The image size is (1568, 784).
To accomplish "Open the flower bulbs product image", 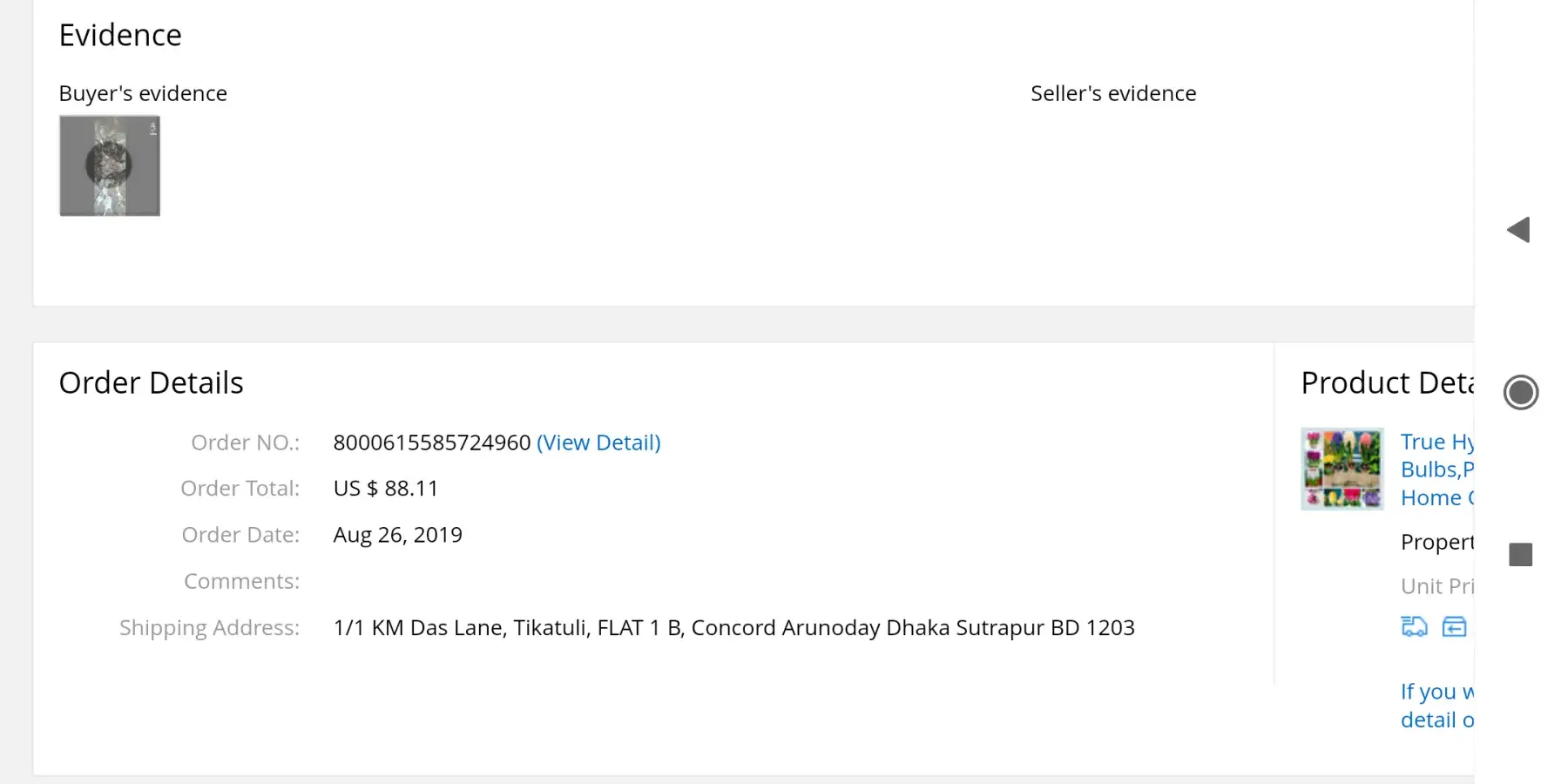I will coord(1342,469).
